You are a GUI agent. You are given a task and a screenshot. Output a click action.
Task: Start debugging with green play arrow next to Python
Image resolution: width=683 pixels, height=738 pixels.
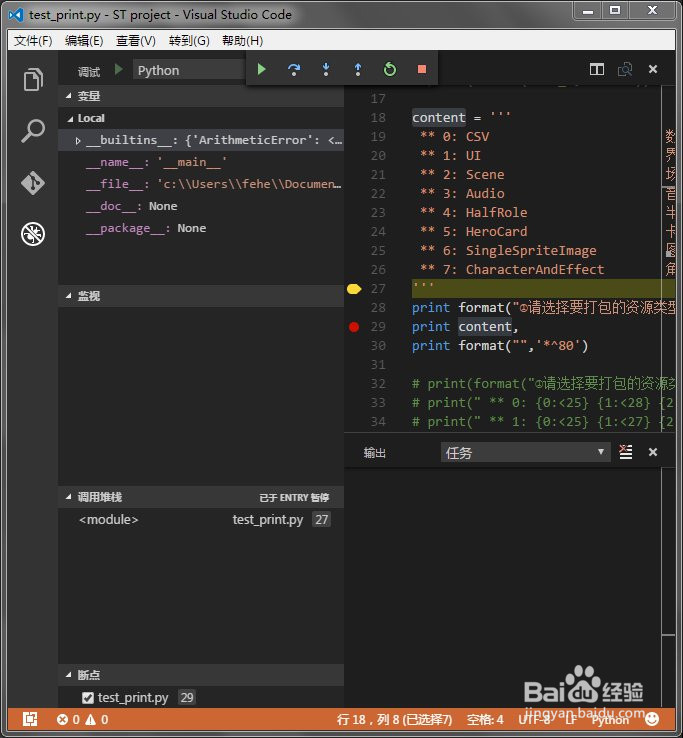[x=119, y=70]
